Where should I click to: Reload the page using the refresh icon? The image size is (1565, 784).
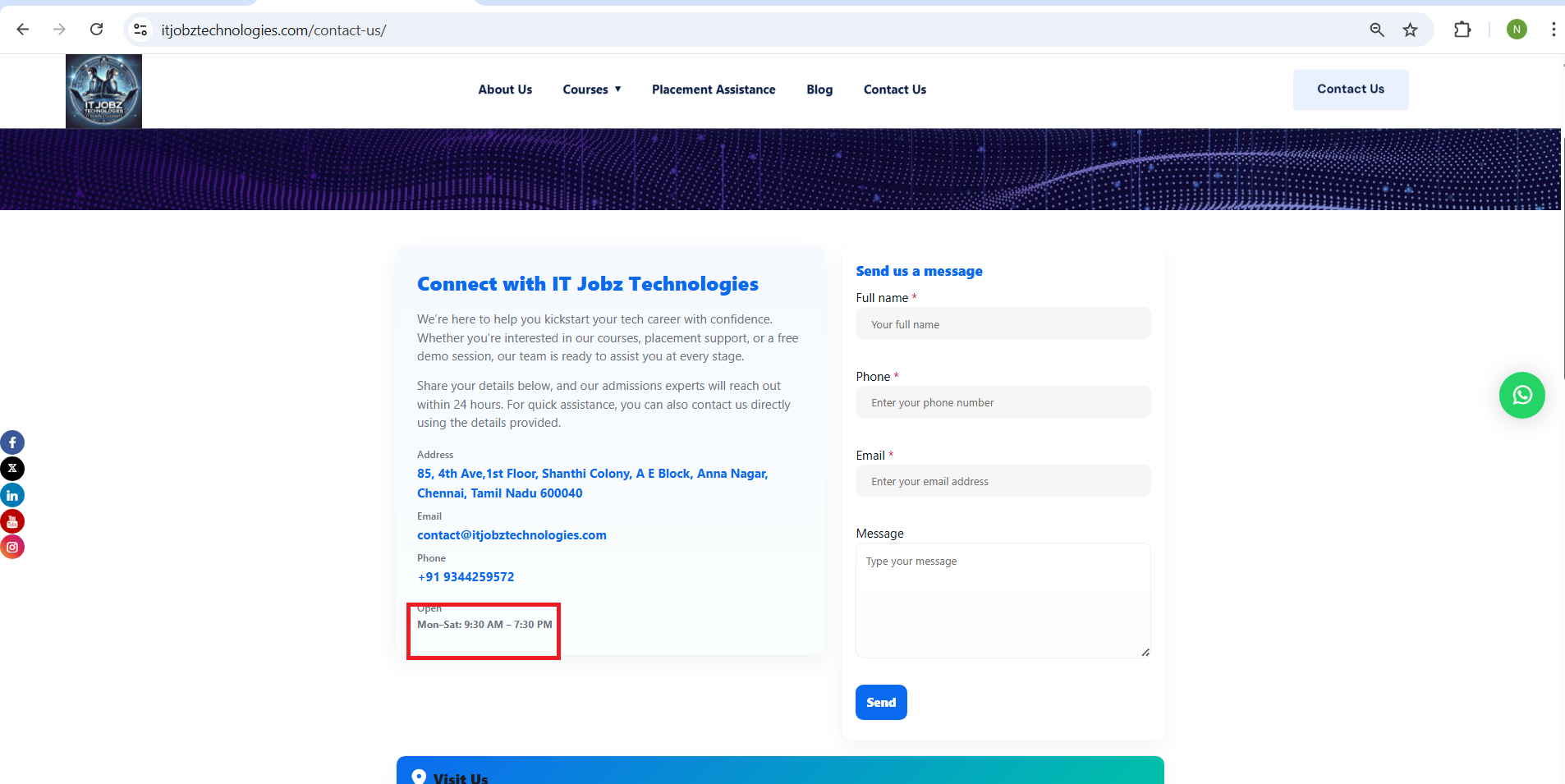click(x=96, y=30)
